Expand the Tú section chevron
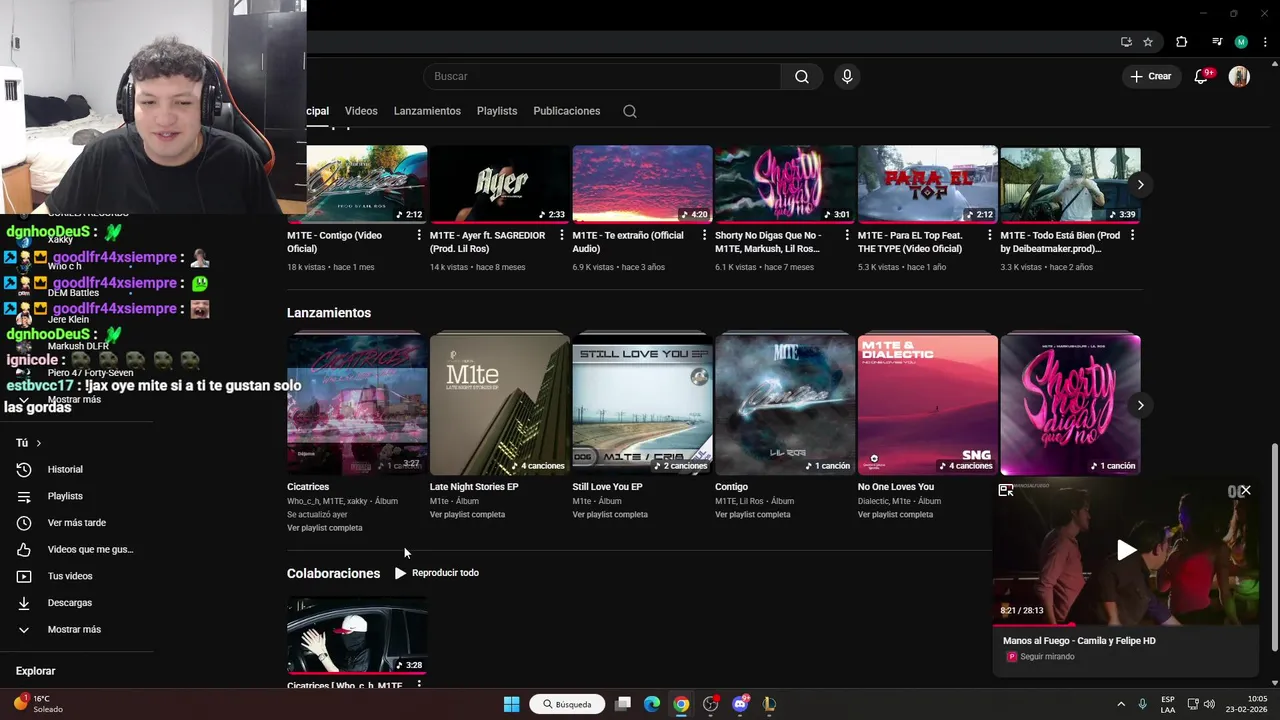Viewport: 1280px width, 720px height. [x=39, y=443]
